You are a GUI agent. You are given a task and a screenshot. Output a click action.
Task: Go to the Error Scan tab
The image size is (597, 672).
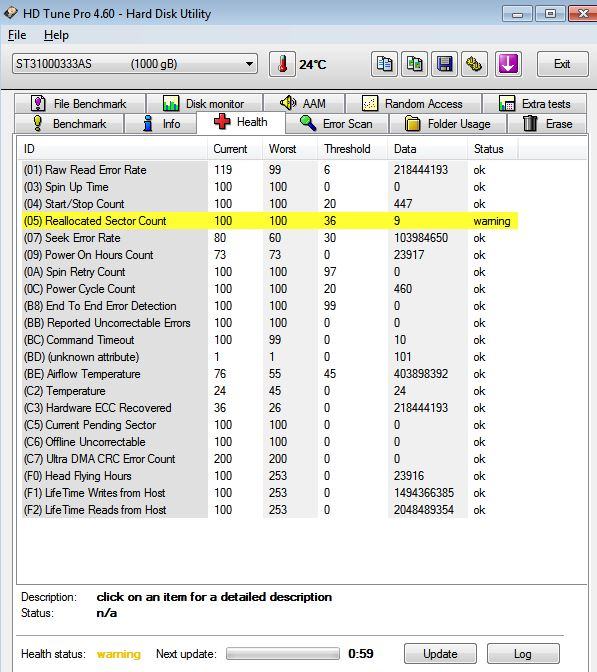337,123
